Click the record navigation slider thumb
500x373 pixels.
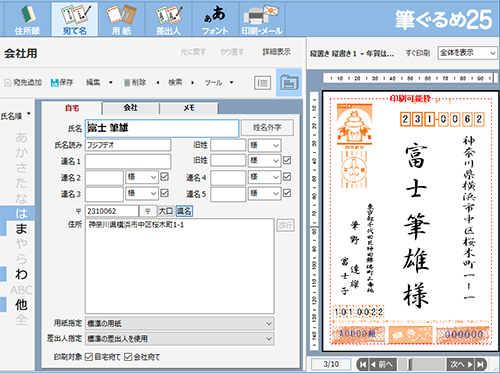click(410, 364)
